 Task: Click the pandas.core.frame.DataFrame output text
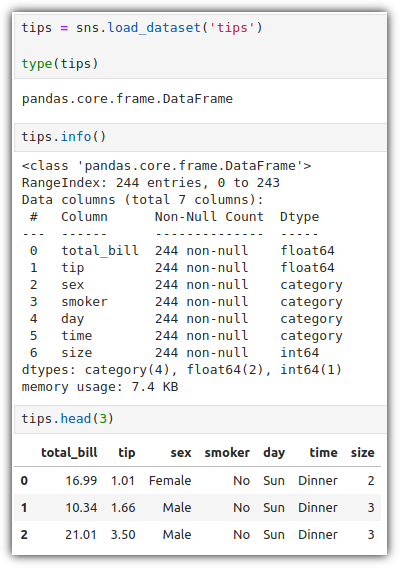click(127, 99)
